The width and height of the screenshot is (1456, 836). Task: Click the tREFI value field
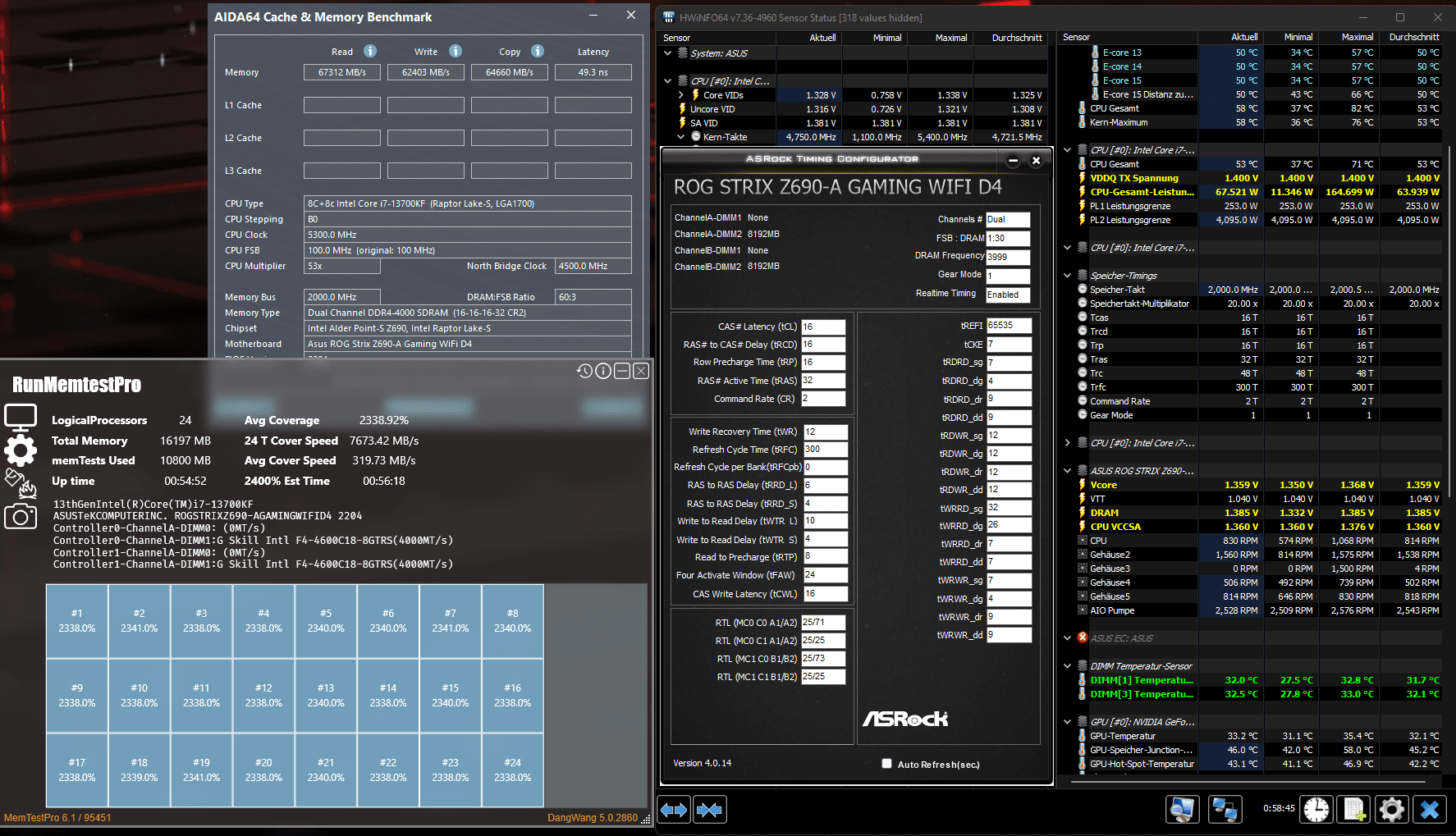[x=1009, y=325]
